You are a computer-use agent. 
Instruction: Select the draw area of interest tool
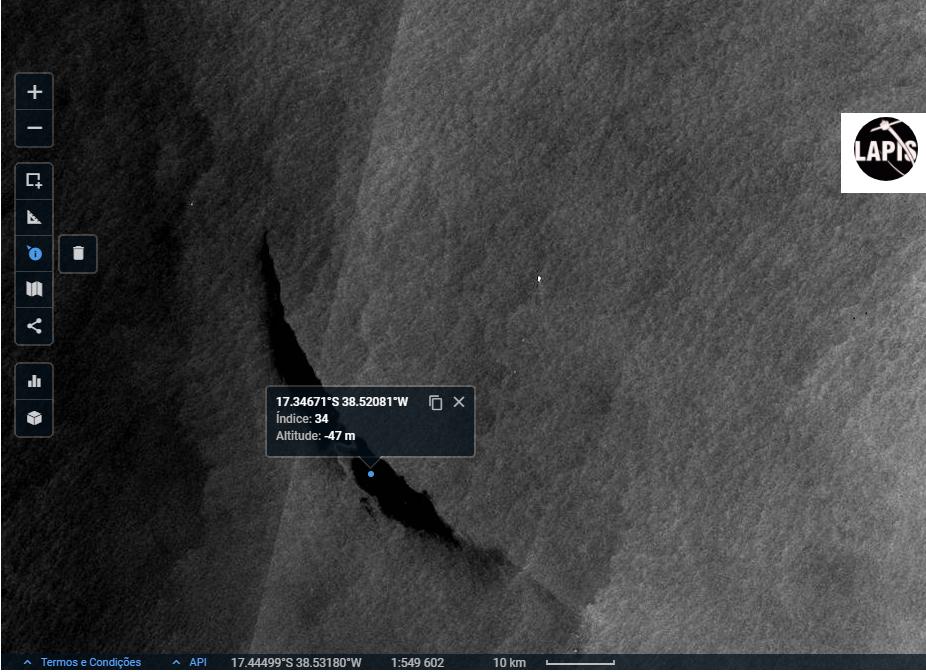pyautogui.click(x=34, y=181)
